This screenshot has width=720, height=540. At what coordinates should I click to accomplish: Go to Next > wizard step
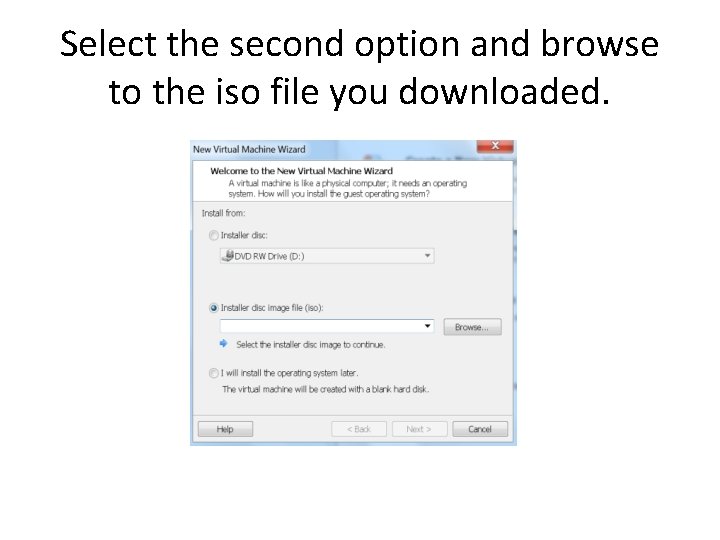[419, 429]
